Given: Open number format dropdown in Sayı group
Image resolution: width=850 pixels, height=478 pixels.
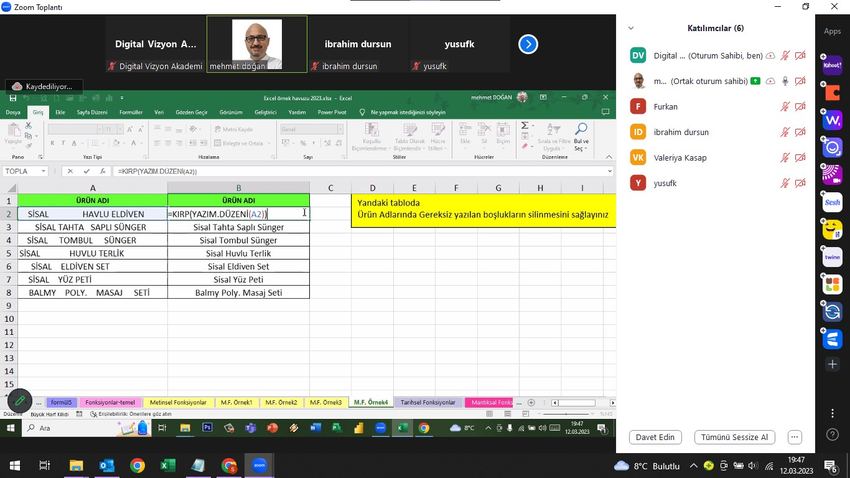Looking at the screenshot, I should point(340,129).
